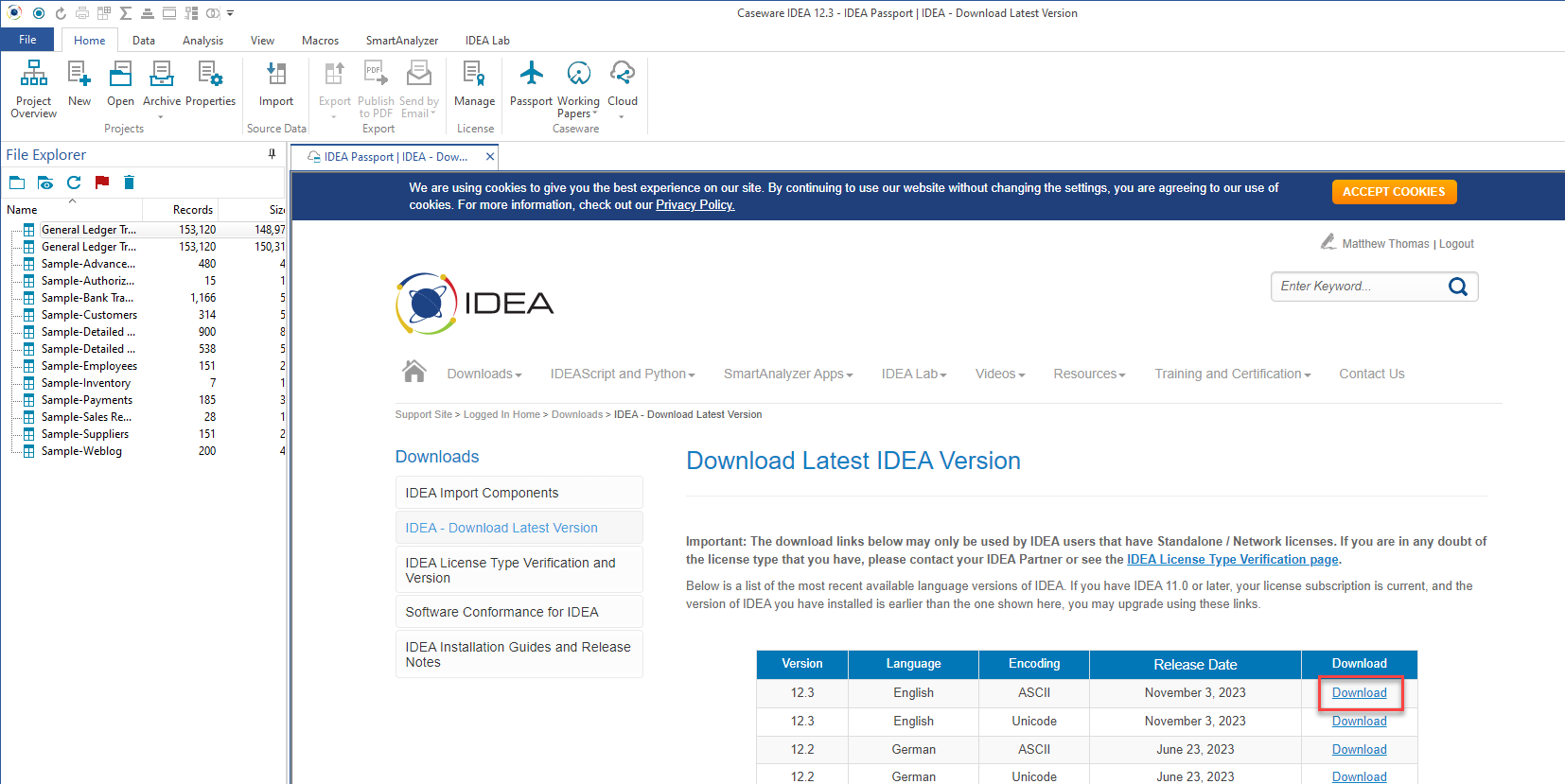The height and width of the screenshot is (784, 1565).
Task: Go to the website home icon
Action: 414,371
